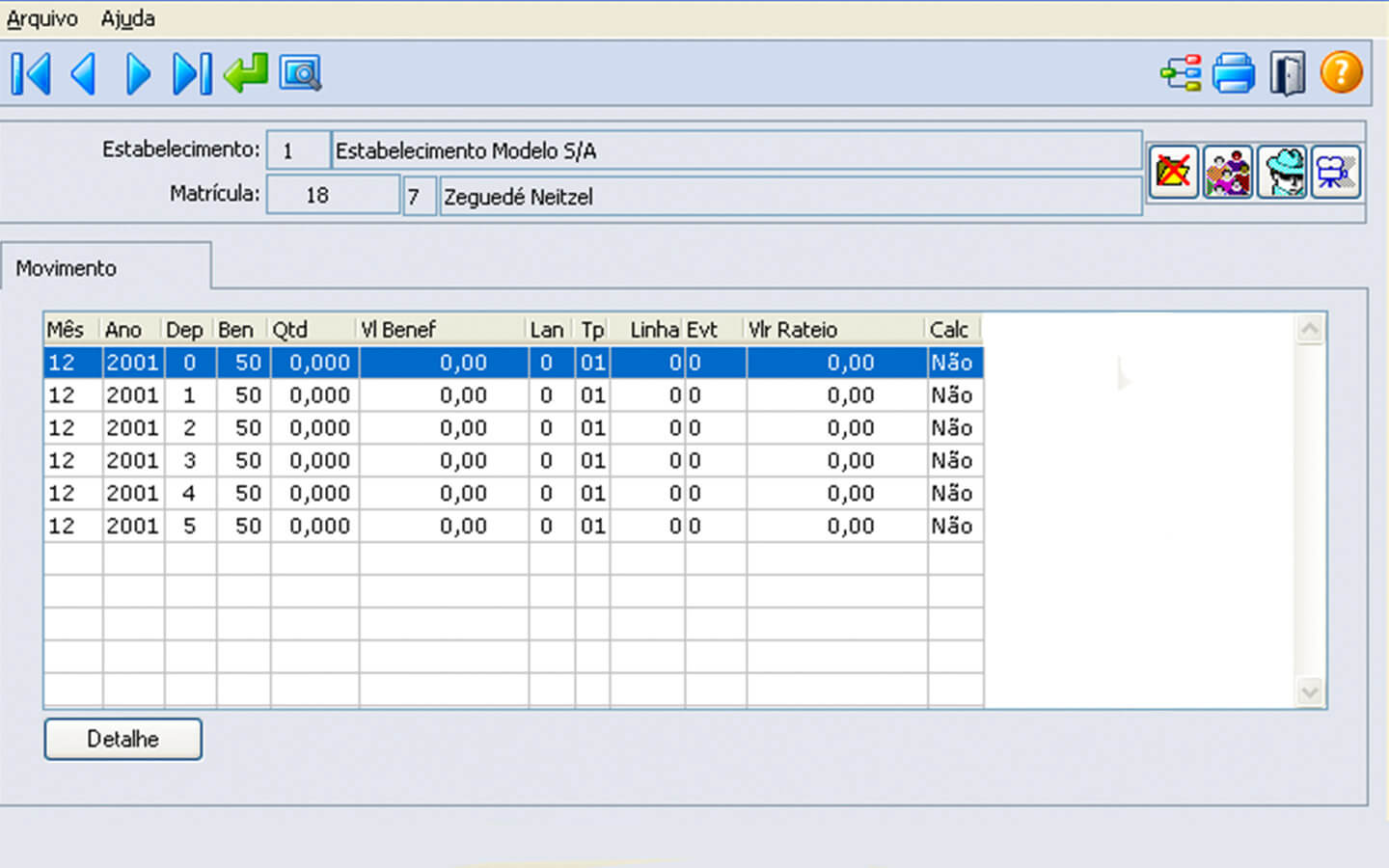Click the video camera icon button

(1336, 173)
